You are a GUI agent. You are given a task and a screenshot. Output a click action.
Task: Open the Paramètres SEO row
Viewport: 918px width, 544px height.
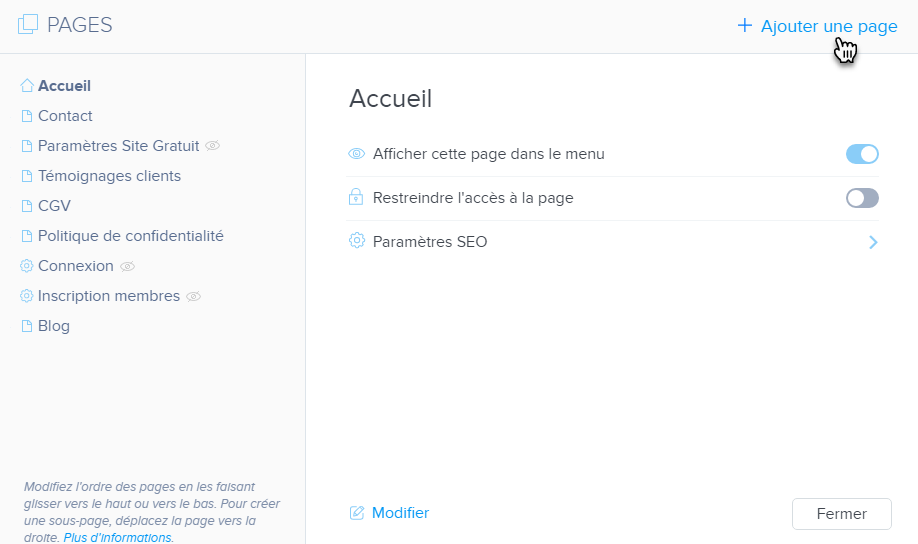pyautogui.click(x=430, y=242)
